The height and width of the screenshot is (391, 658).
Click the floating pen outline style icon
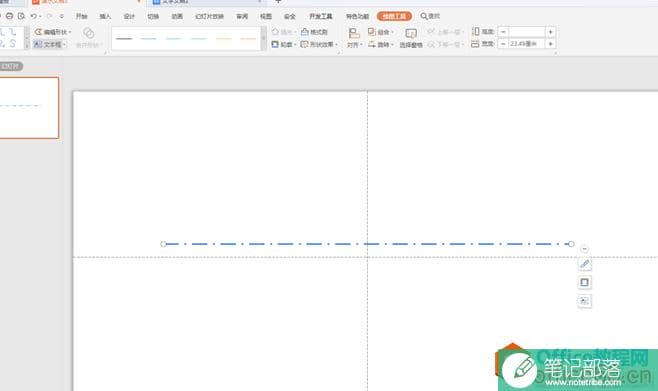585,264
